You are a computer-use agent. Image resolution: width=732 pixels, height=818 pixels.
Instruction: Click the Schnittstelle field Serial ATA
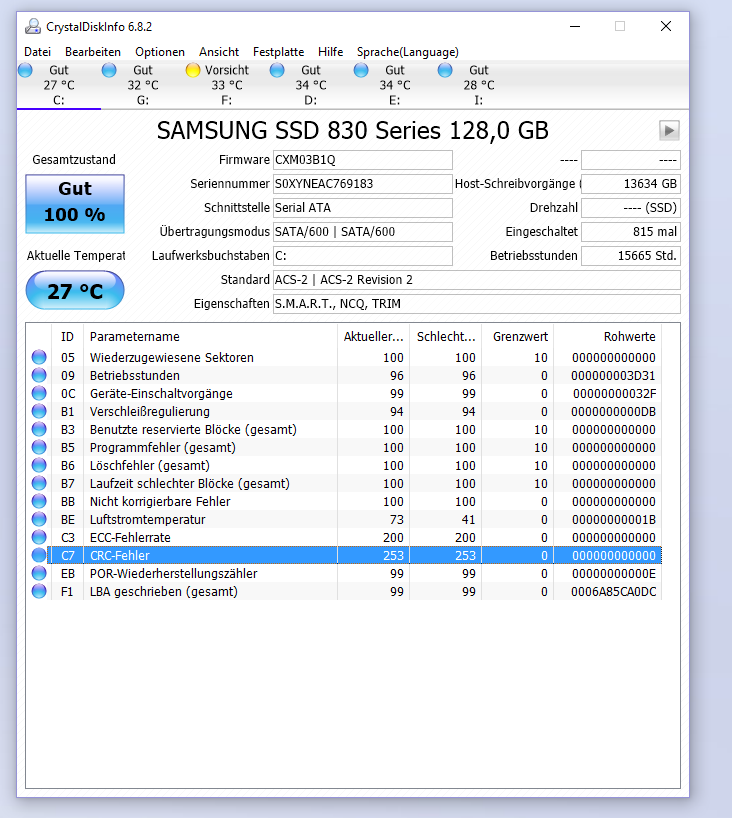pos(363,208)
